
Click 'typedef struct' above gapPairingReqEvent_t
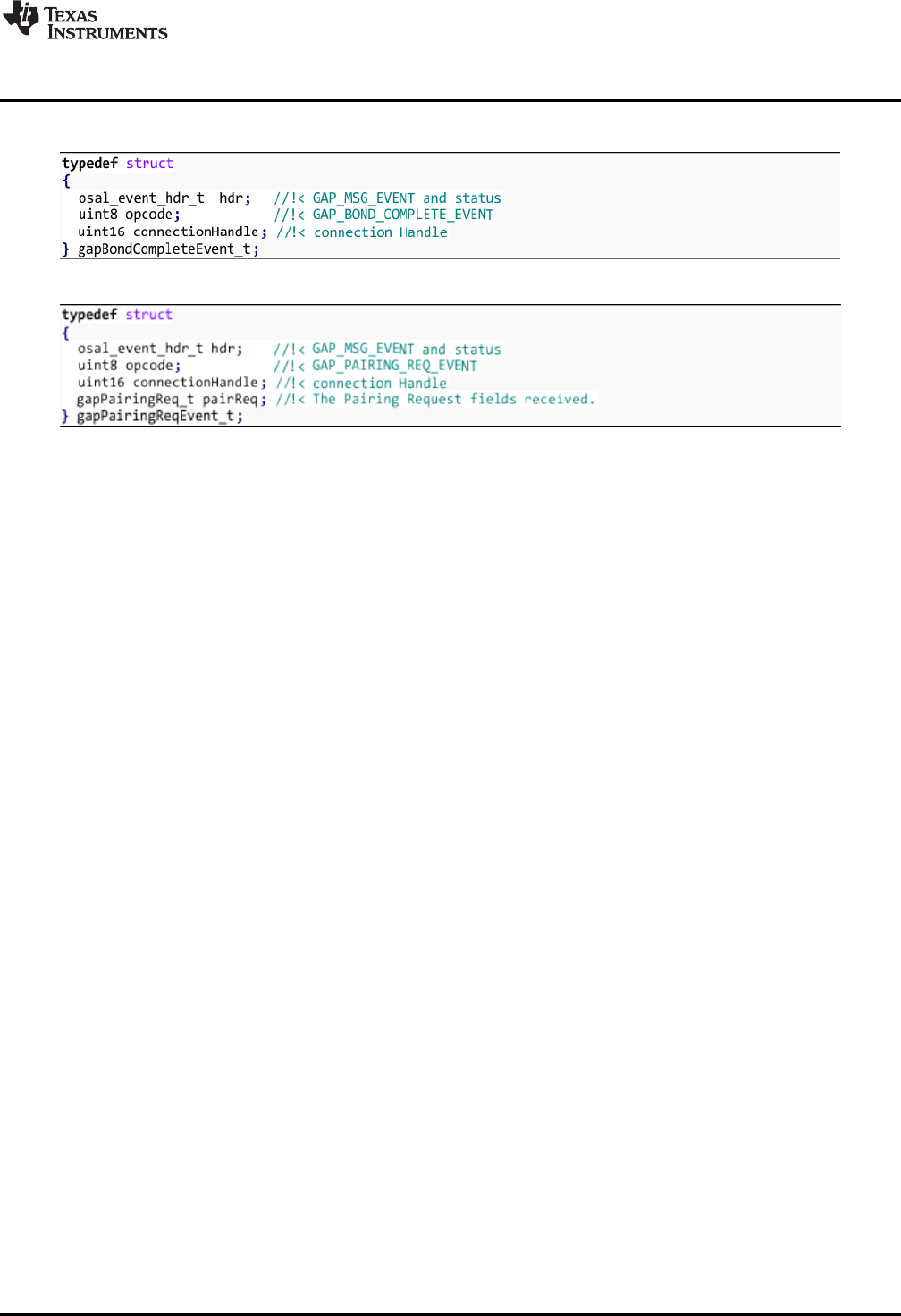pos(117,315)
